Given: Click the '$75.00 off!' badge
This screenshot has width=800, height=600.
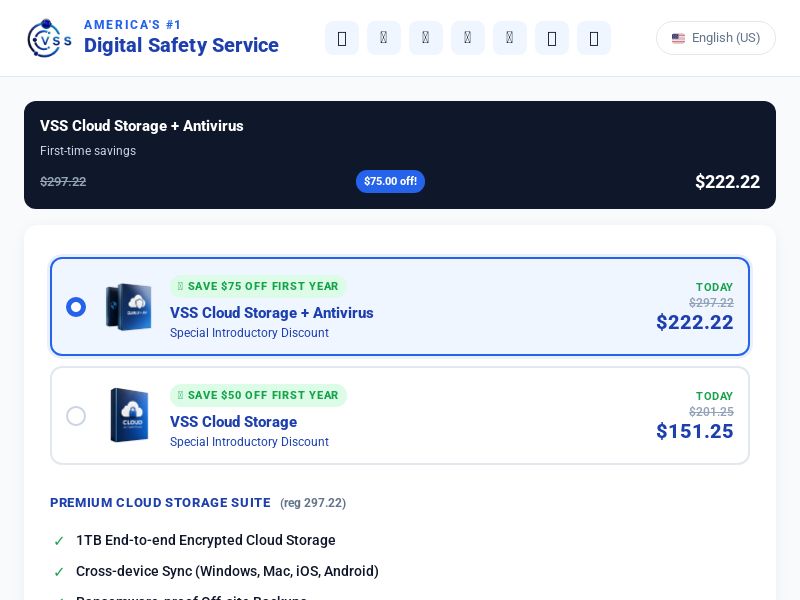Looking at the screenshot, I should [x=390, y=181].
